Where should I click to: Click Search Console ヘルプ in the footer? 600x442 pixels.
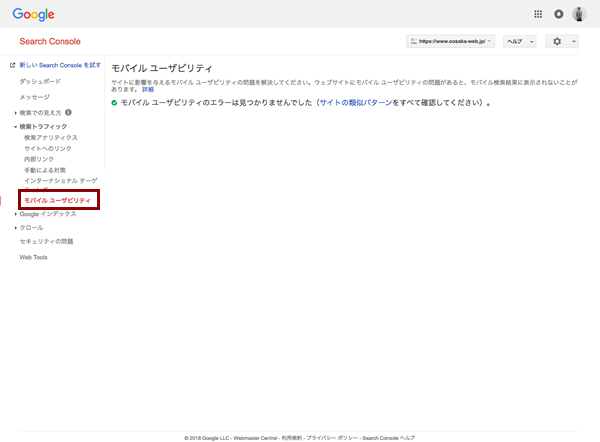coord(388,438)
